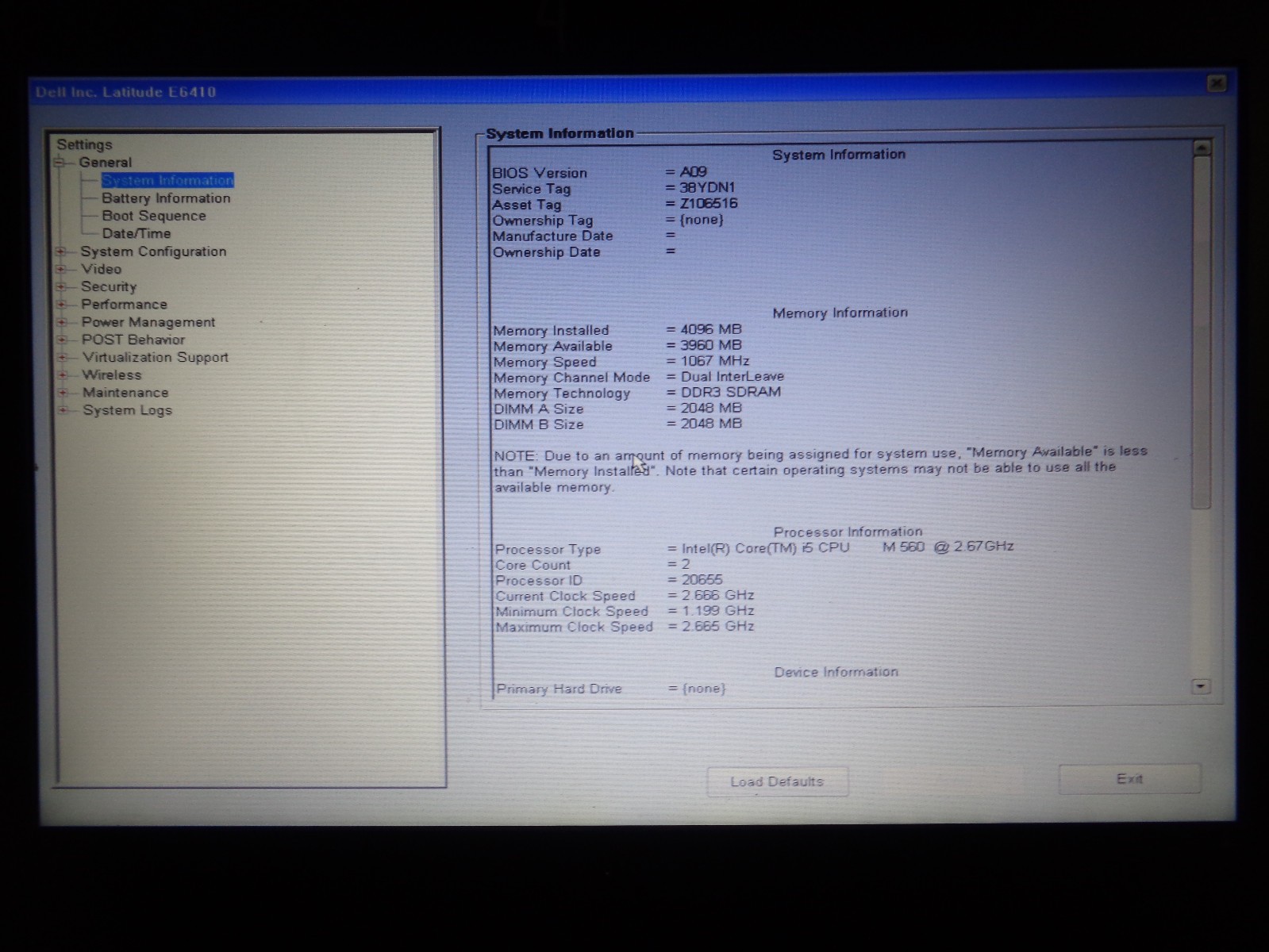Click Memory Speed value 1067 MHz

(x=715, y=361)
